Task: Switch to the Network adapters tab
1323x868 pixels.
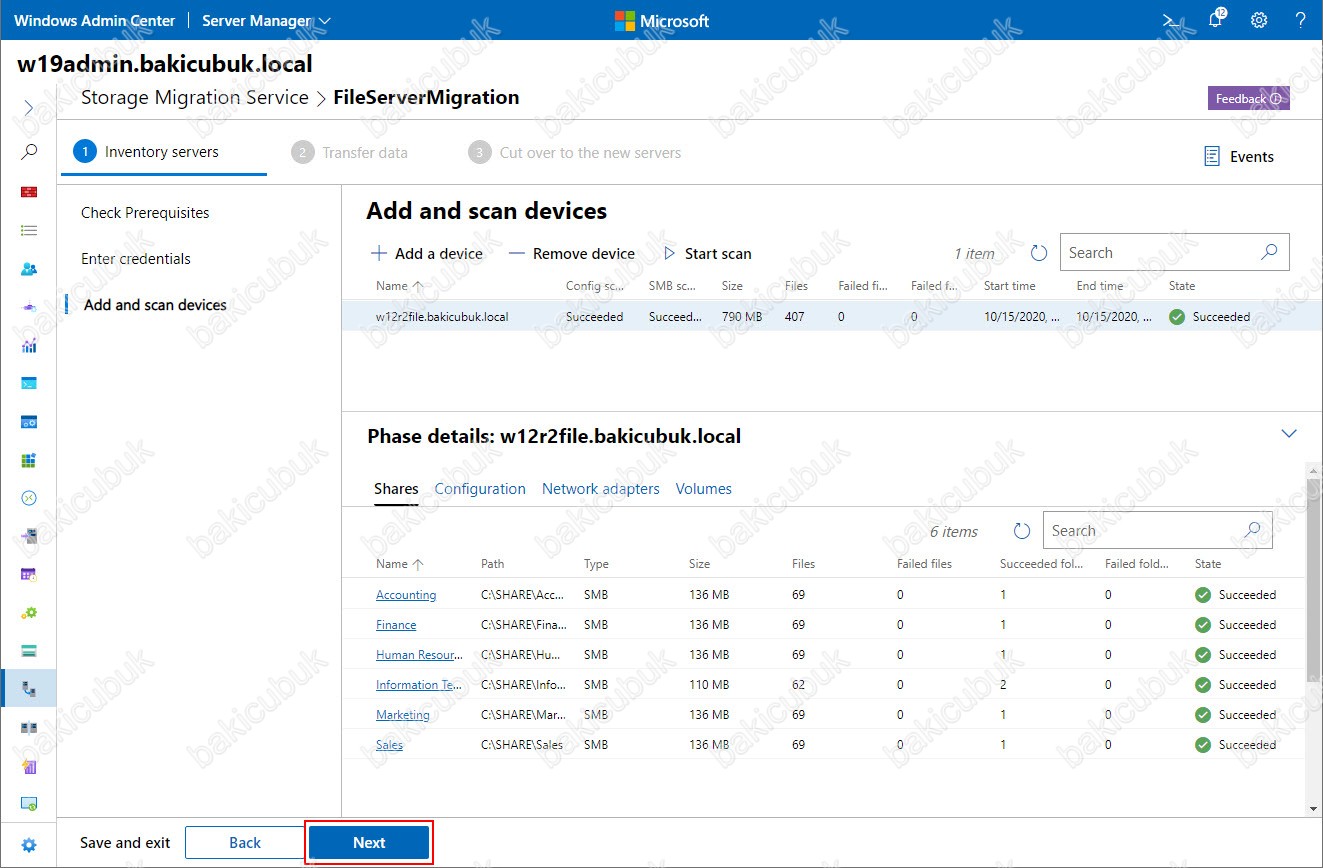Action: (601, 489)
